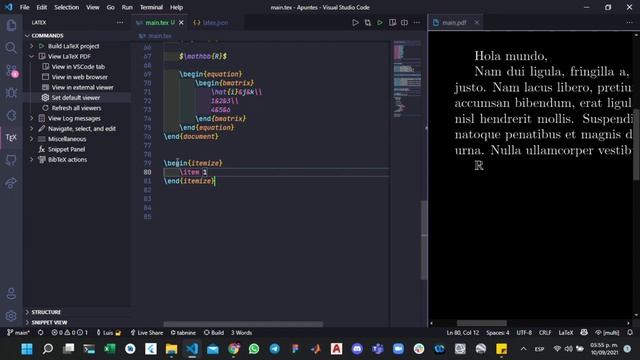
Task: Click the CRLF line ending indicator
Action: [545, 333]
